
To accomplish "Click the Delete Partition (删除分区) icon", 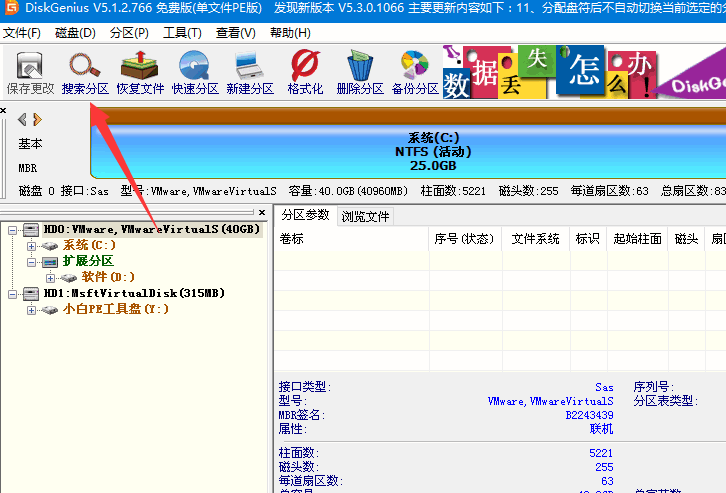I will coord(360,73).
